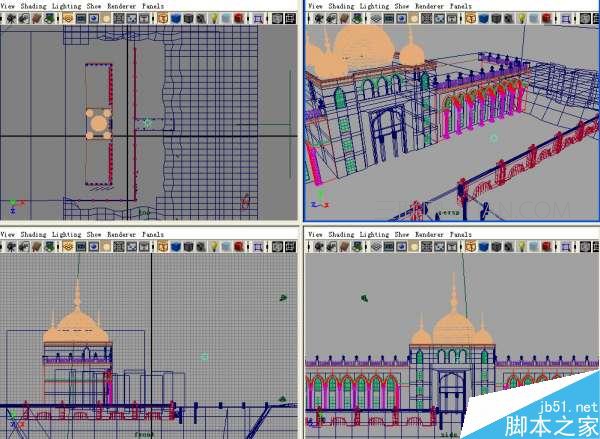Open View menu in top view panel
This screenshot has height=439, width=600.
[8, 6]
